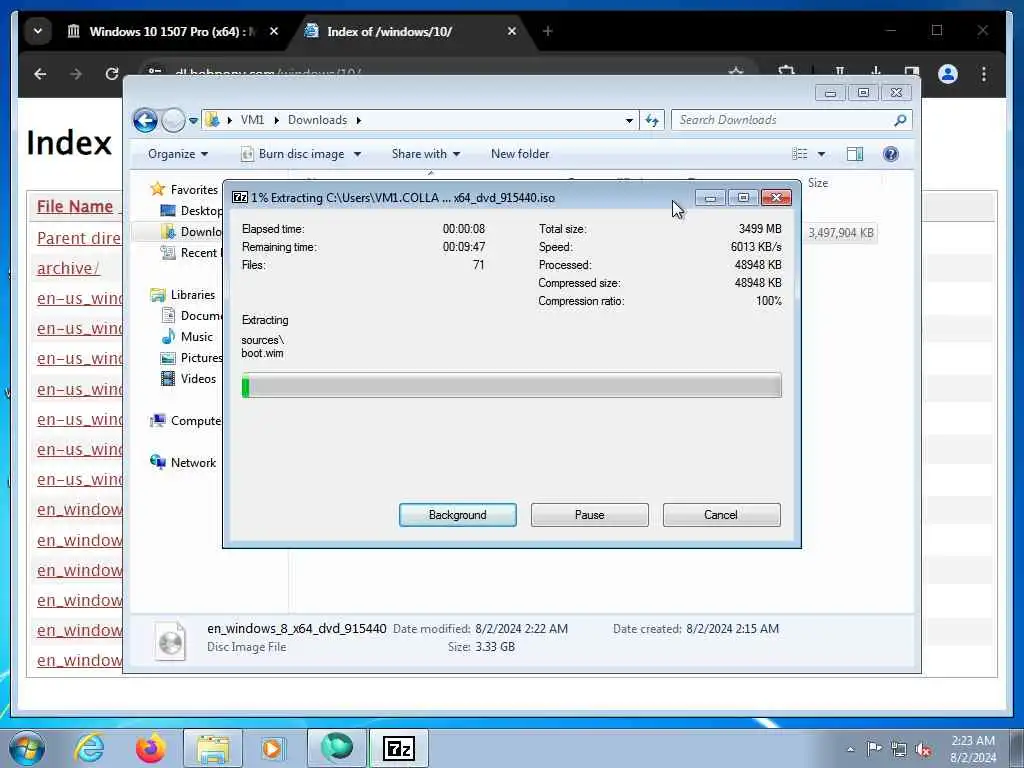The height and width of the screenshot is (768, 1024).
Task: Click the Size column header
Action: 818,183
